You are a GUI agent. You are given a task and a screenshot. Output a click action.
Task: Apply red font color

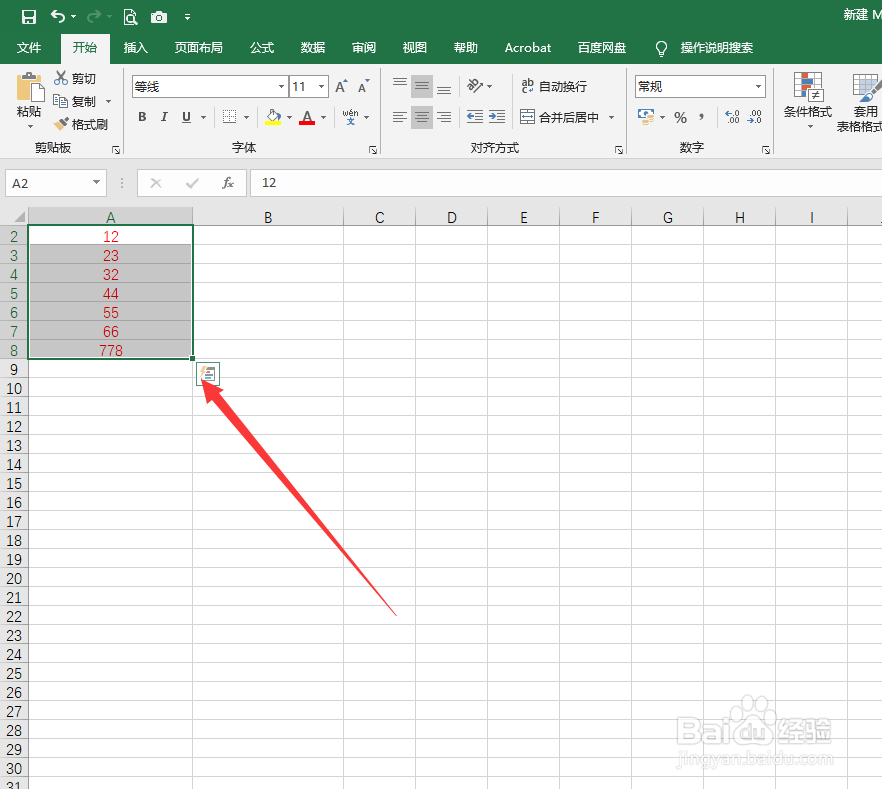307,117
